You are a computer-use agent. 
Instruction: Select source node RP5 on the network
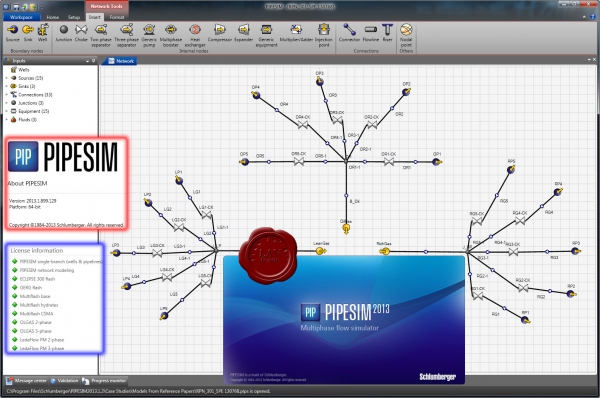[511, 169]
